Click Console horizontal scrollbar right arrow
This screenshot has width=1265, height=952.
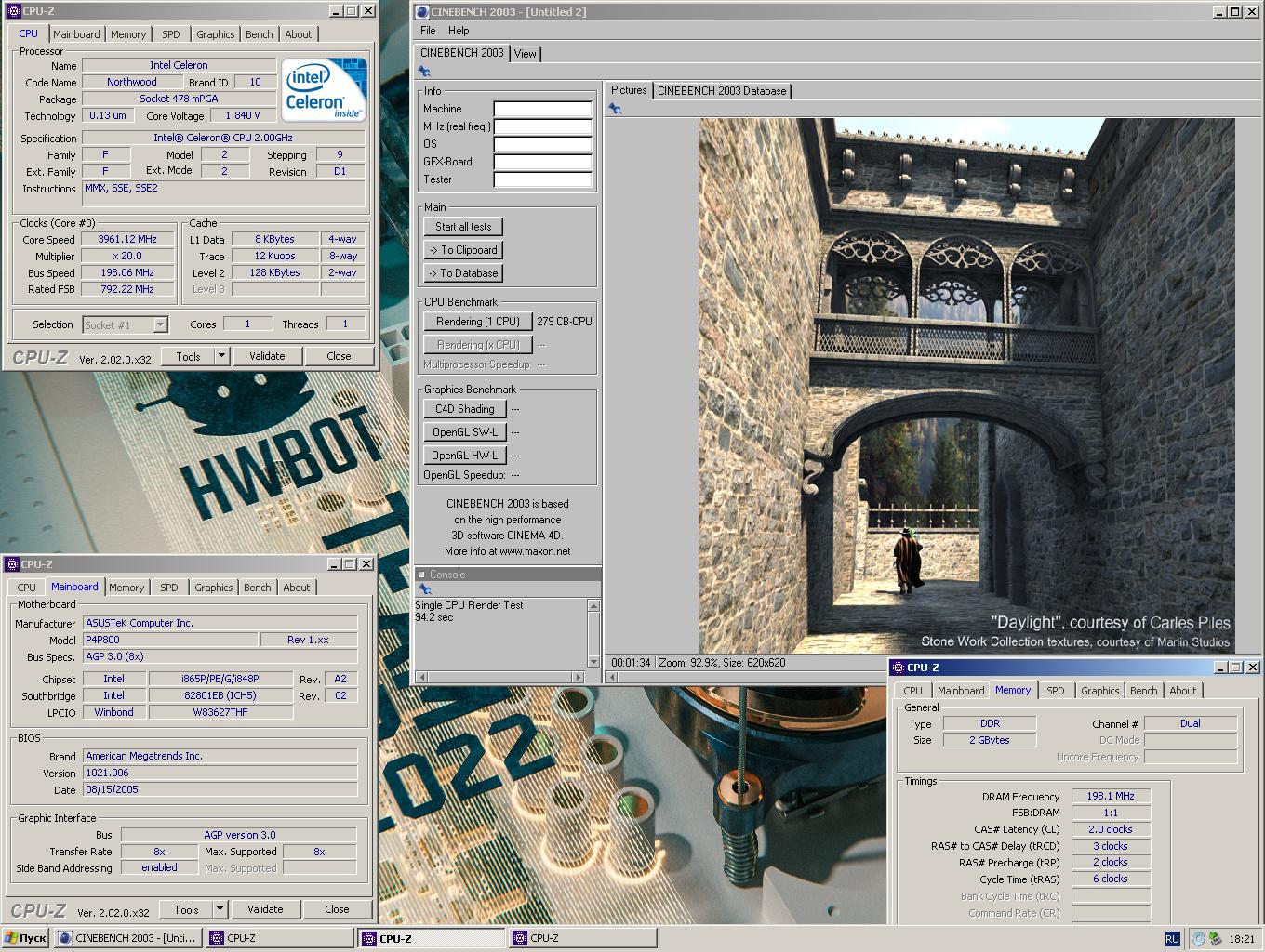[579, 678]
